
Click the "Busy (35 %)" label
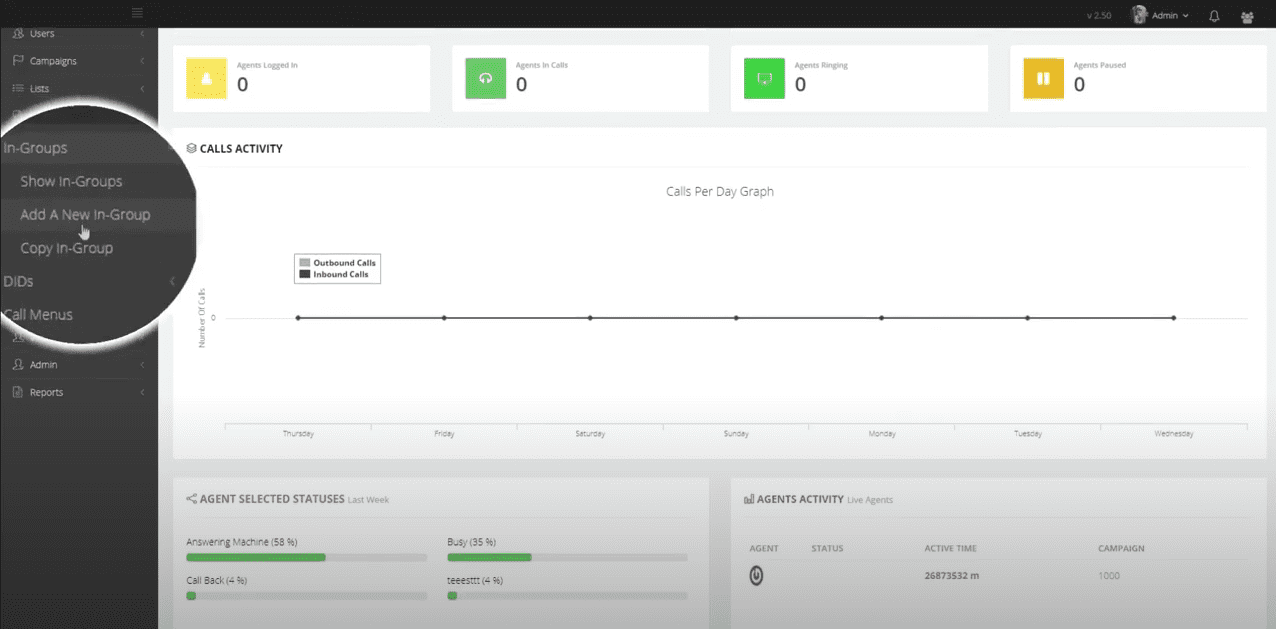pos(472,542)
